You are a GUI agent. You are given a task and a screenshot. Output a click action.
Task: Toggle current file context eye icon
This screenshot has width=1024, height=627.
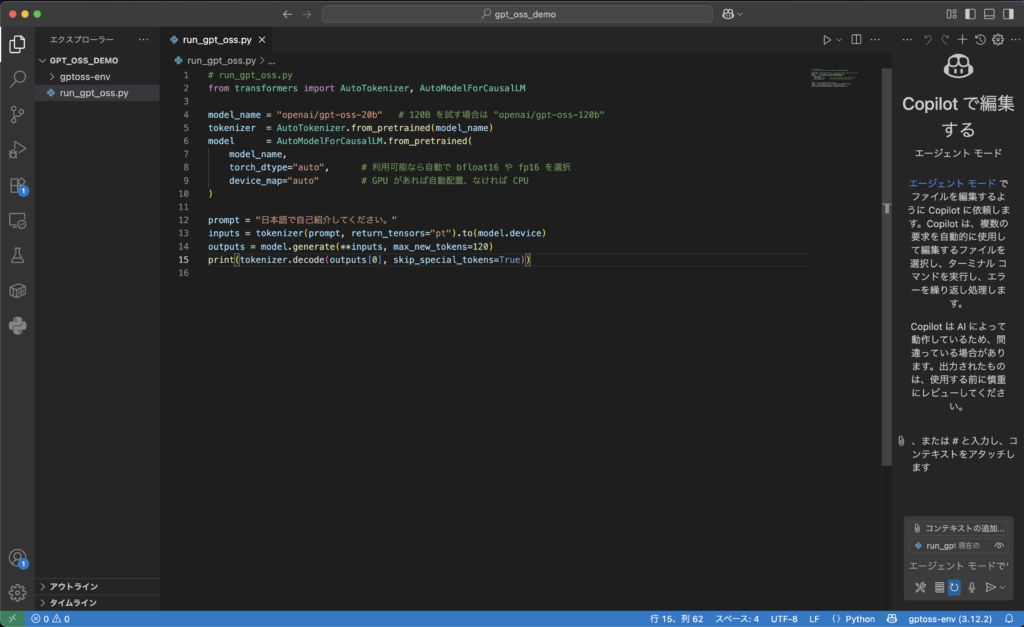click(998, 546)
